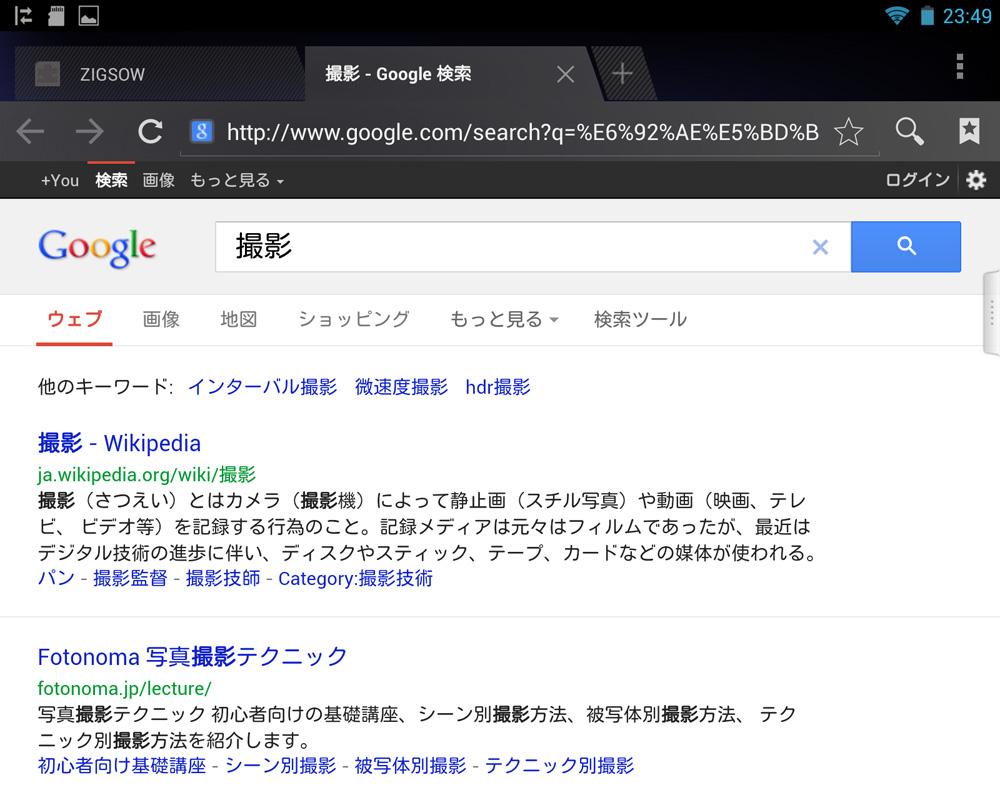Open Category:撮影技術 sitelink
The image size is (1000, 800).
click(355, 578)
